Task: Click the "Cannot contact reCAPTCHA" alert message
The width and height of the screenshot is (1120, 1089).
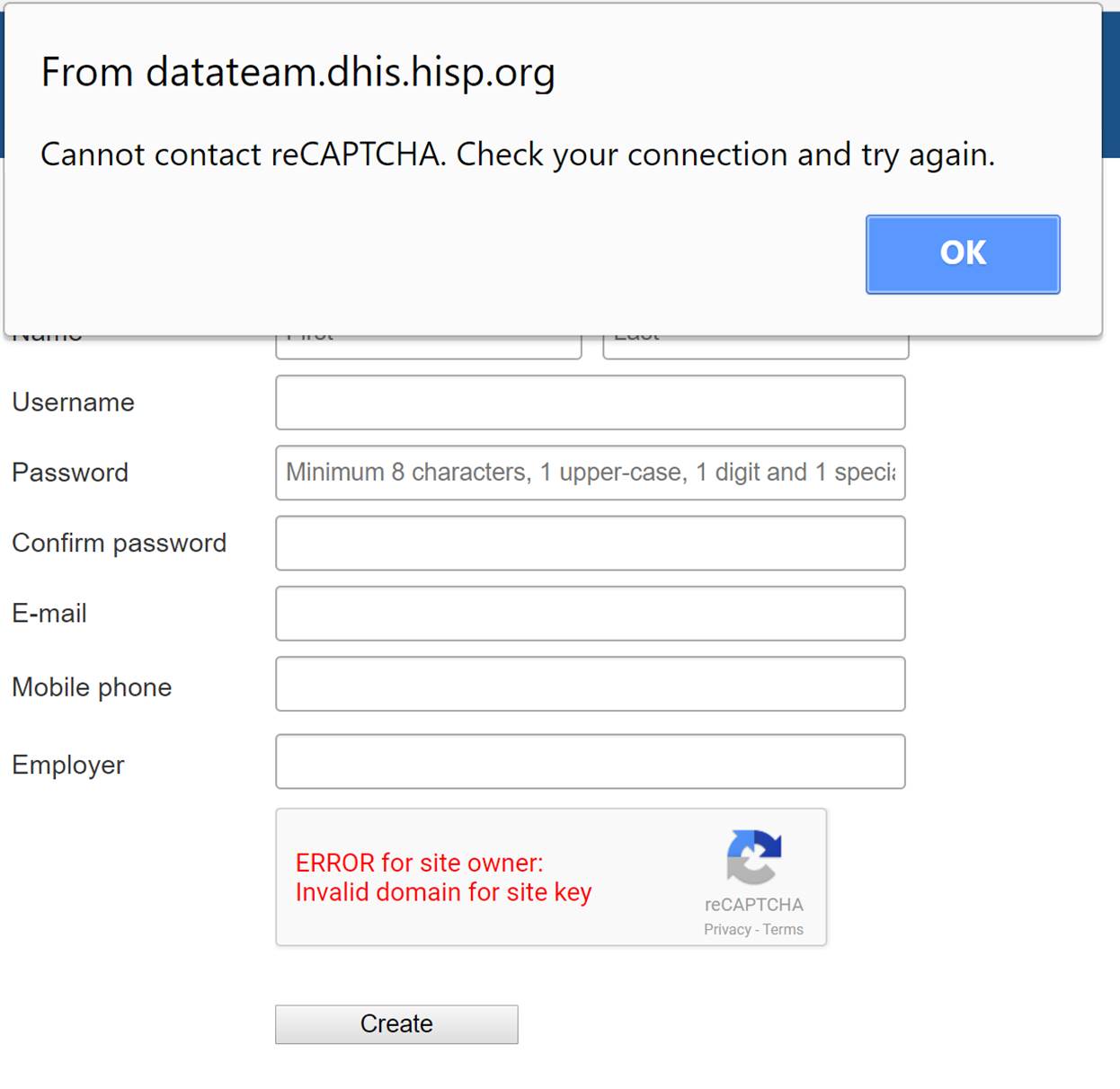Action: [518, 155]
